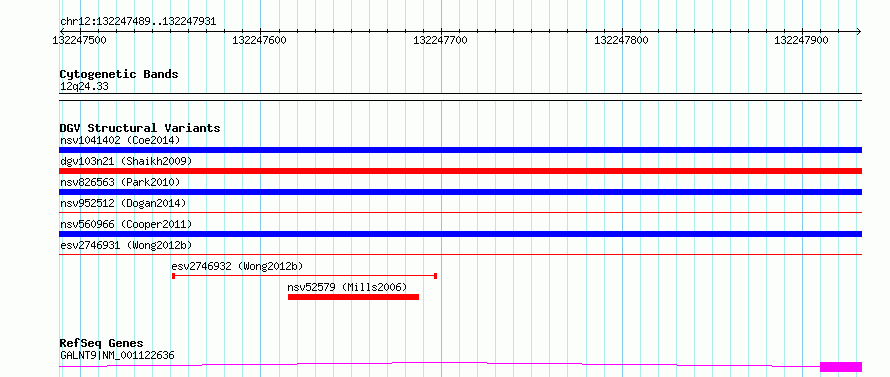This screenshot has width=890, height=377.
Task: Click the right arrow of the ruler
Action: point(858,31)
